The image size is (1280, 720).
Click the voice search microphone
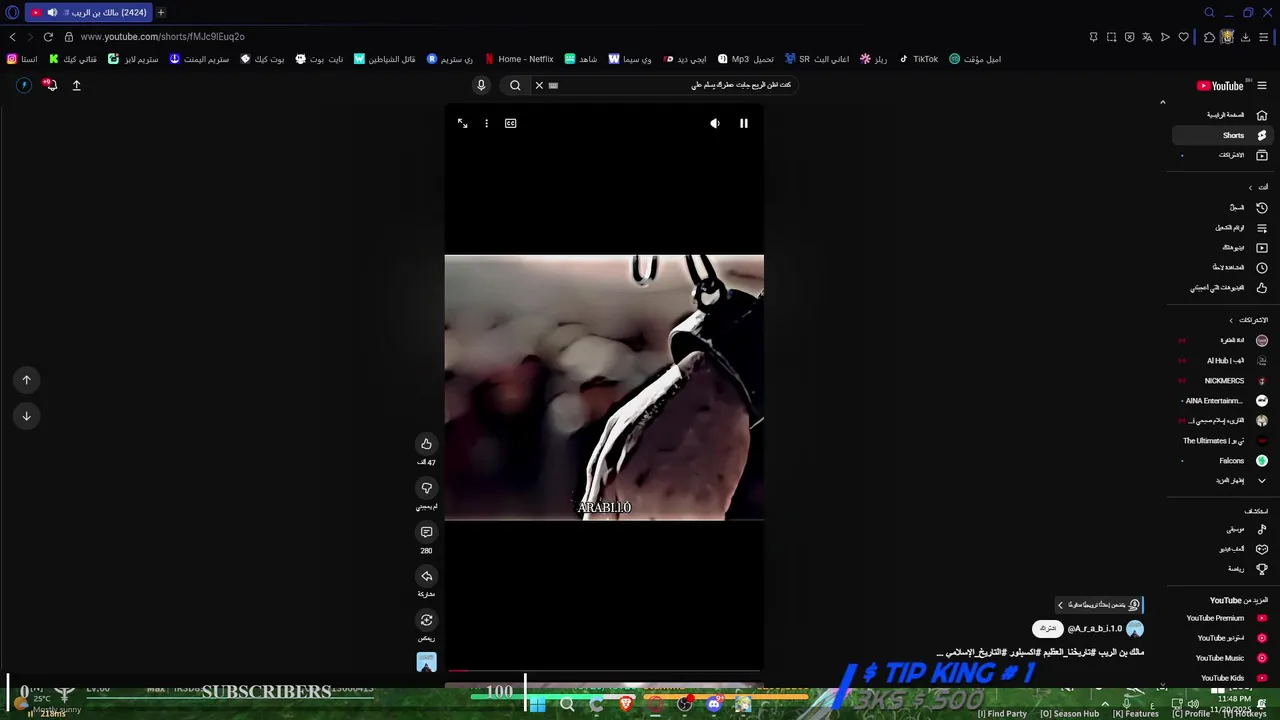point(481,85)
